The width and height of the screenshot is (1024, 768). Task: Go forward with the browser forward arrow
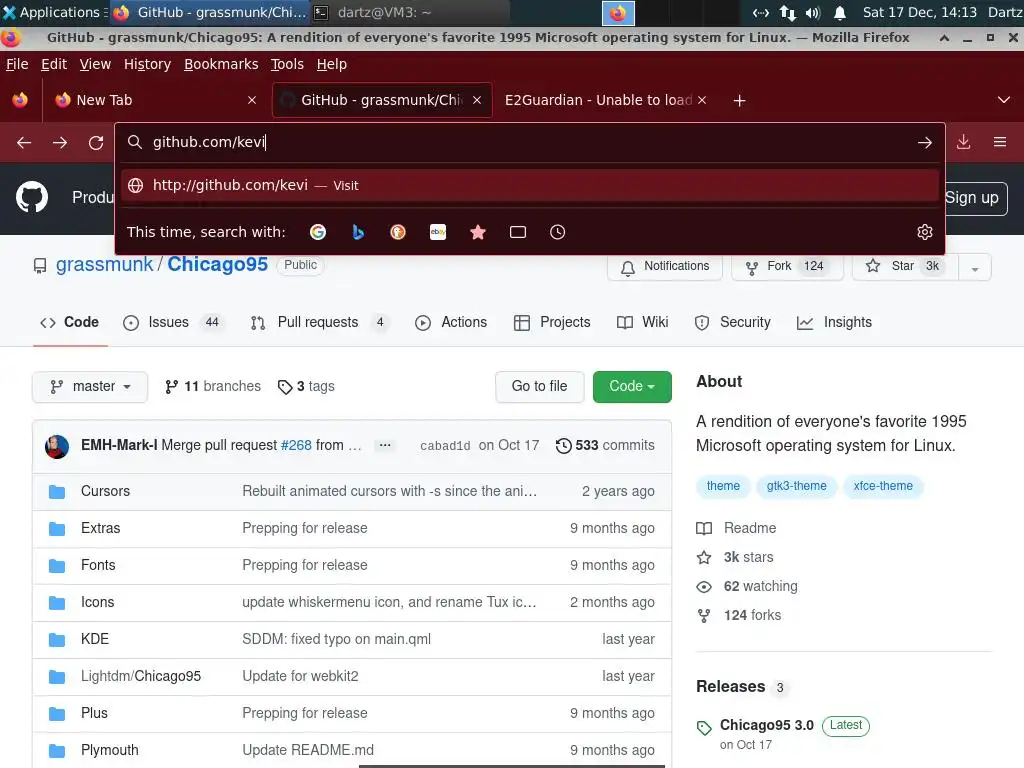click(x=60, y=142)
